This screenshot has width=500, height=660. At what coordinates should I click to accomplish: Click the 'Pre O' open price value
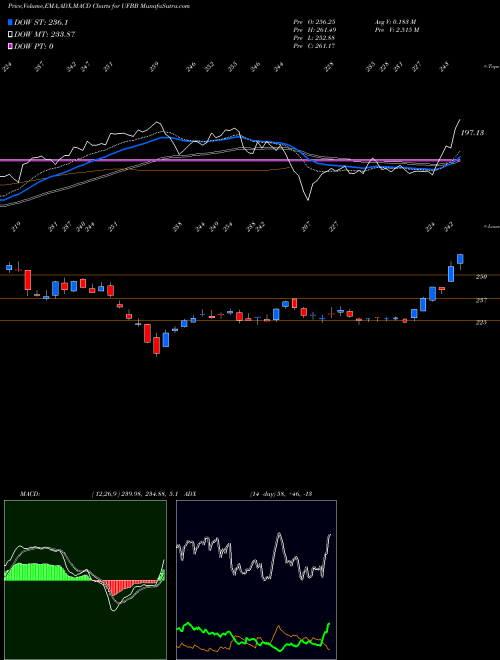(x=314, y=21)
